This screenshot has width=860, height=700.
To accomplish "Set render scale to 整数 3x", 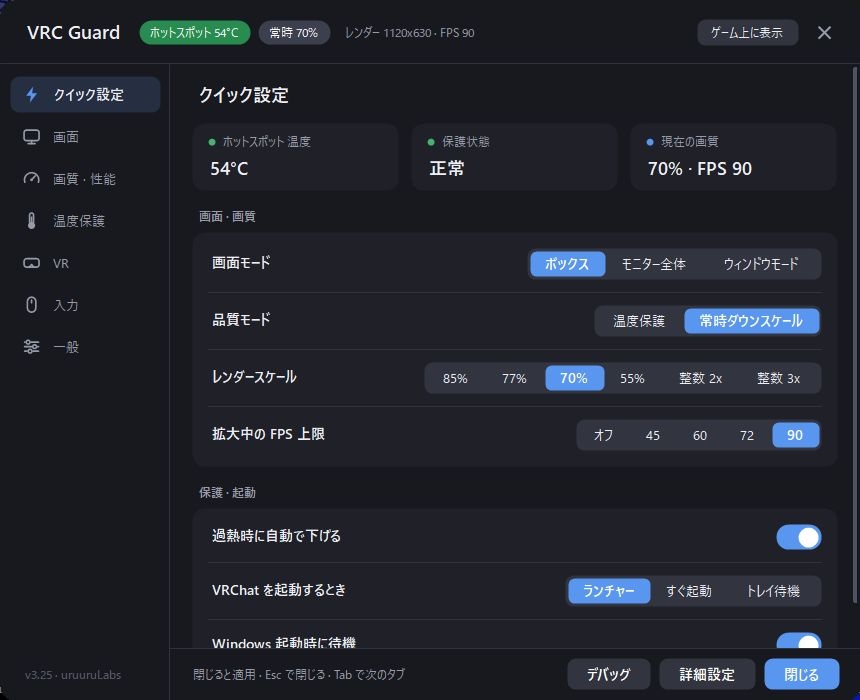I will coord(778,378).
